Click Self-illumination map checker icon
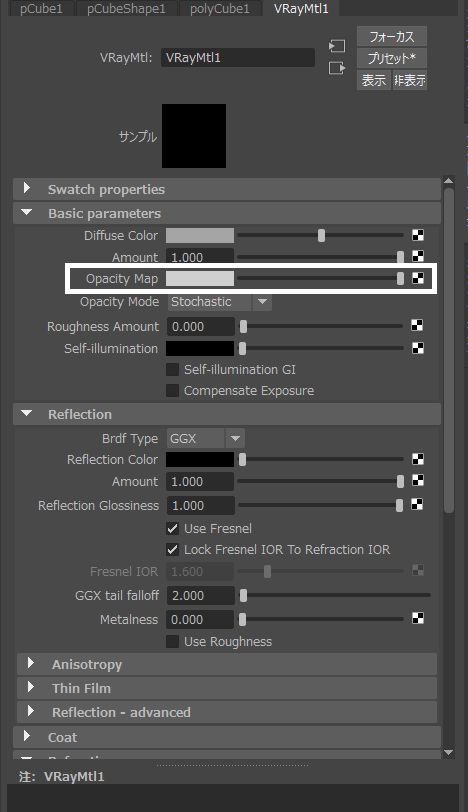Screen dimensions: 468x812 click(x=418, y=348)
